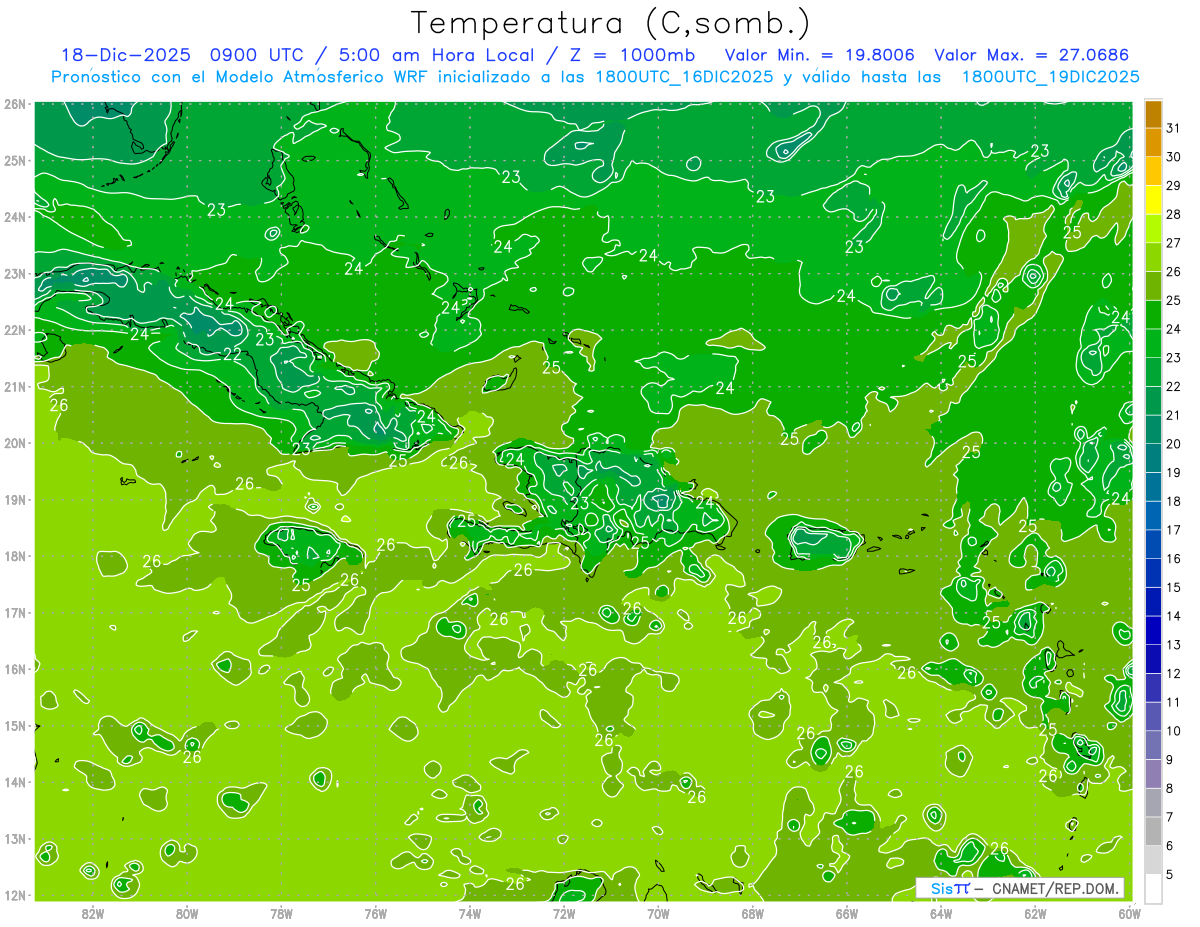Click the color scale's 10 label
1200x927 pixels.
[1174, 731]
